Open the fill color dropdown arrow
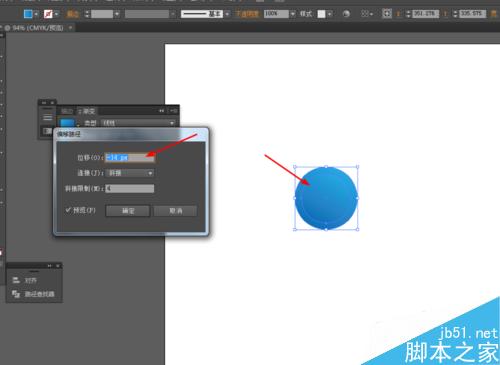This screenshot has height=365, width=500. tap(36, 14)
